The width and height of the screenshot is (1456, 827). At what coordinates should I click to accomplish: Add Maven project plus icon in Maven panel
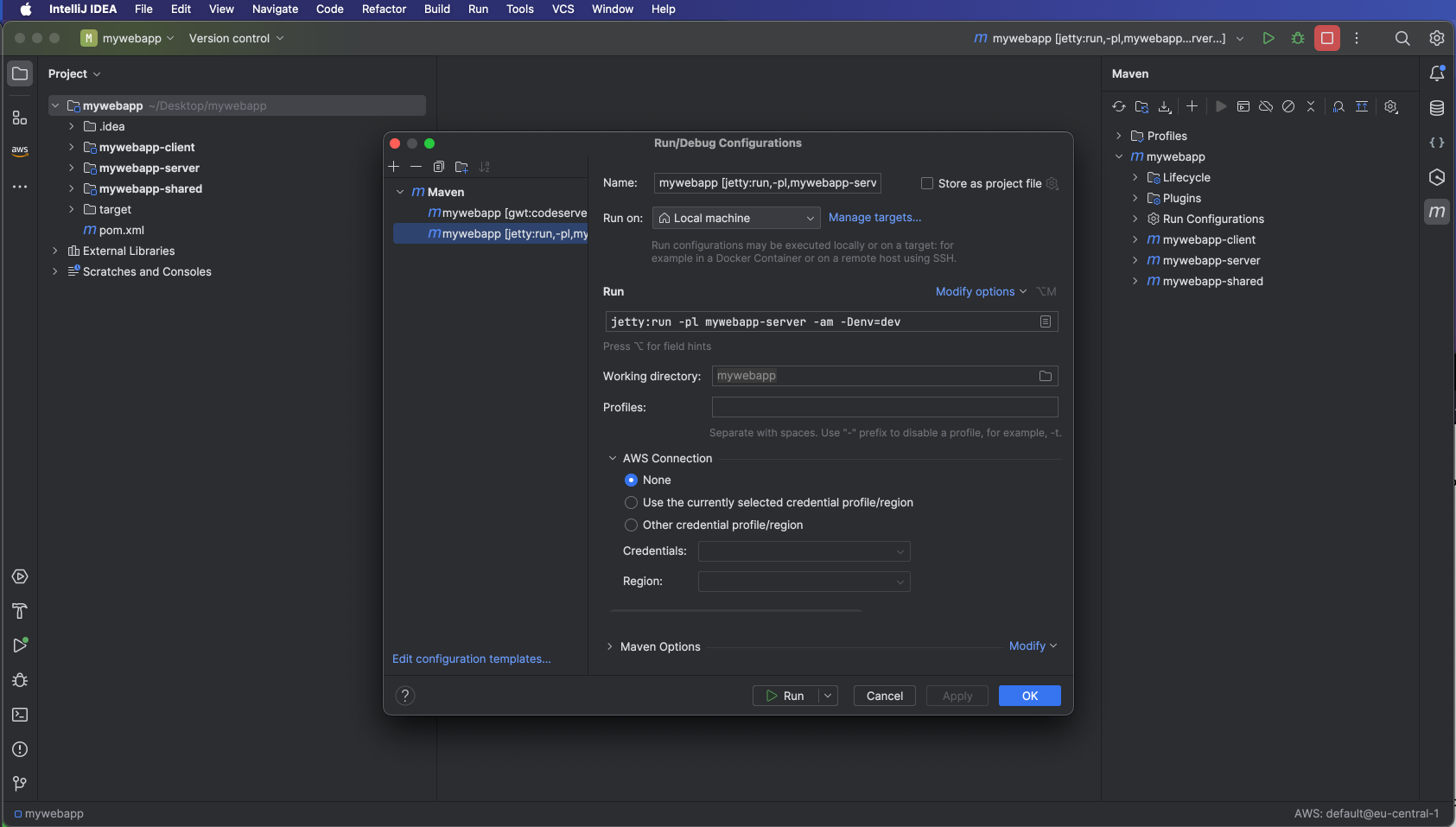[1192, 106]
